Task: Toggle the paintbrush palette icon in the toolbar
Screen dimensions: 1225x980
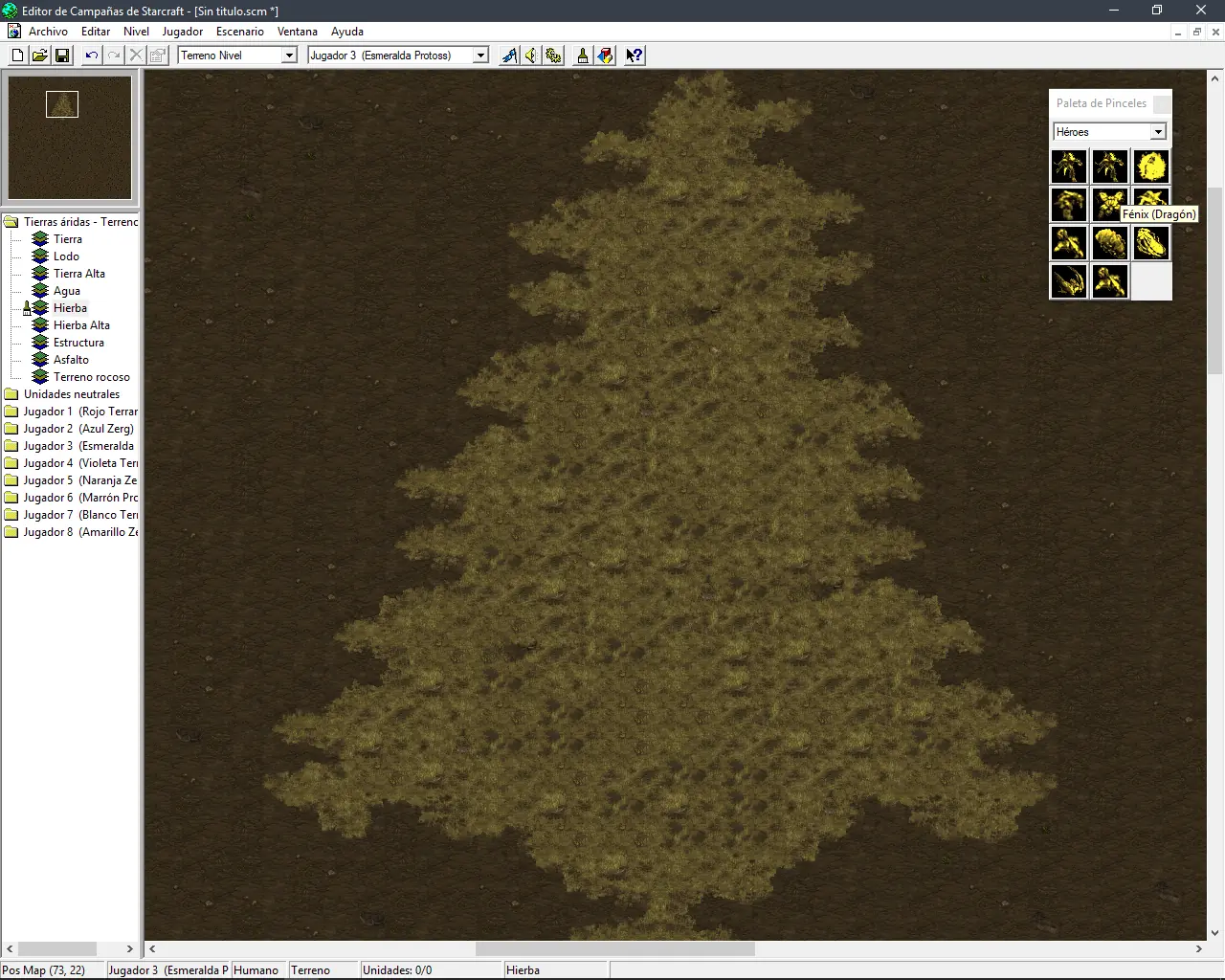Action: click(x=583, y=56)
